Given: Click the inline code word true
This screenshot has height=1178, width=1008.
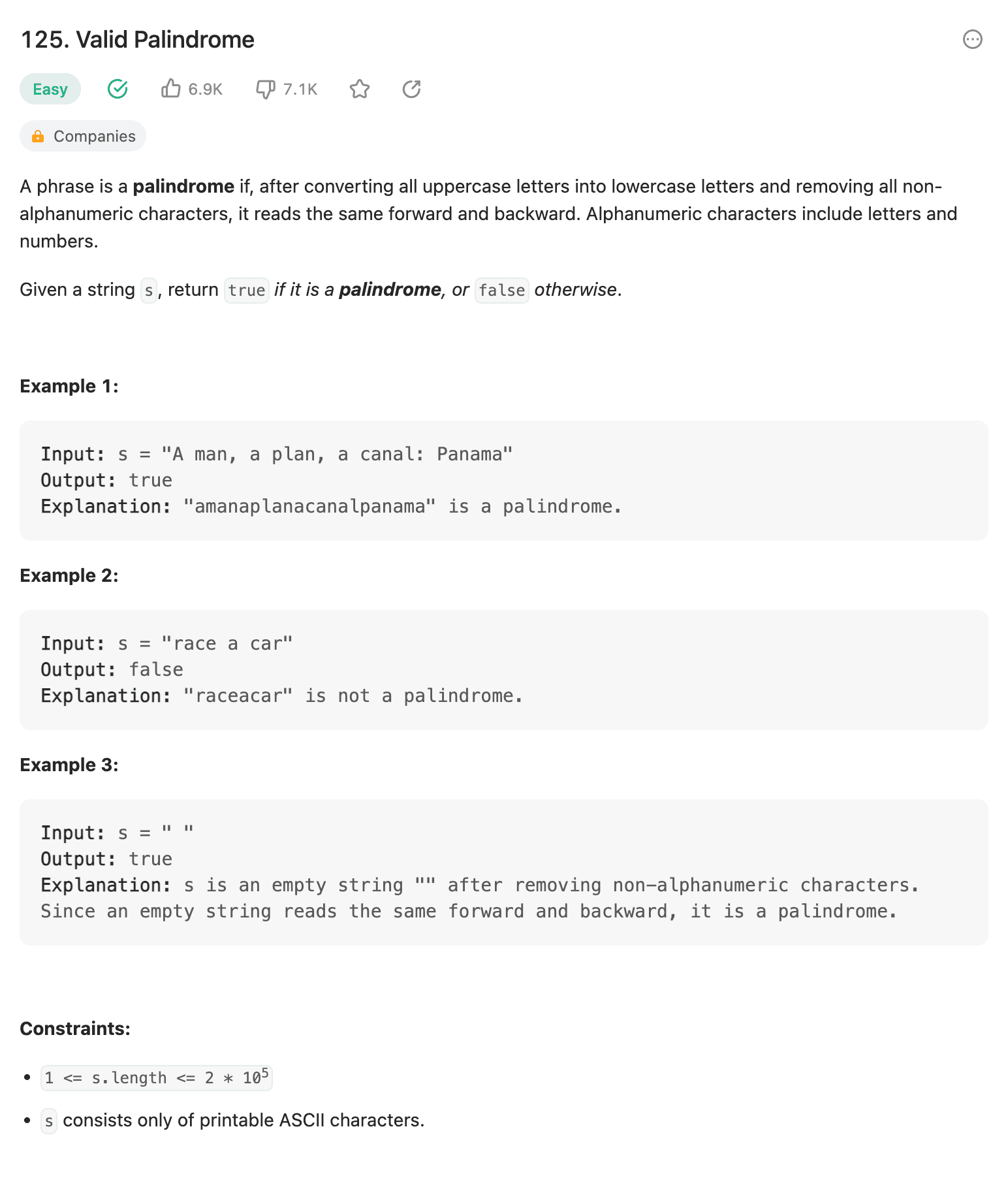Looking at the screenshot, I should pyautogui.click(x=246, y=290).
